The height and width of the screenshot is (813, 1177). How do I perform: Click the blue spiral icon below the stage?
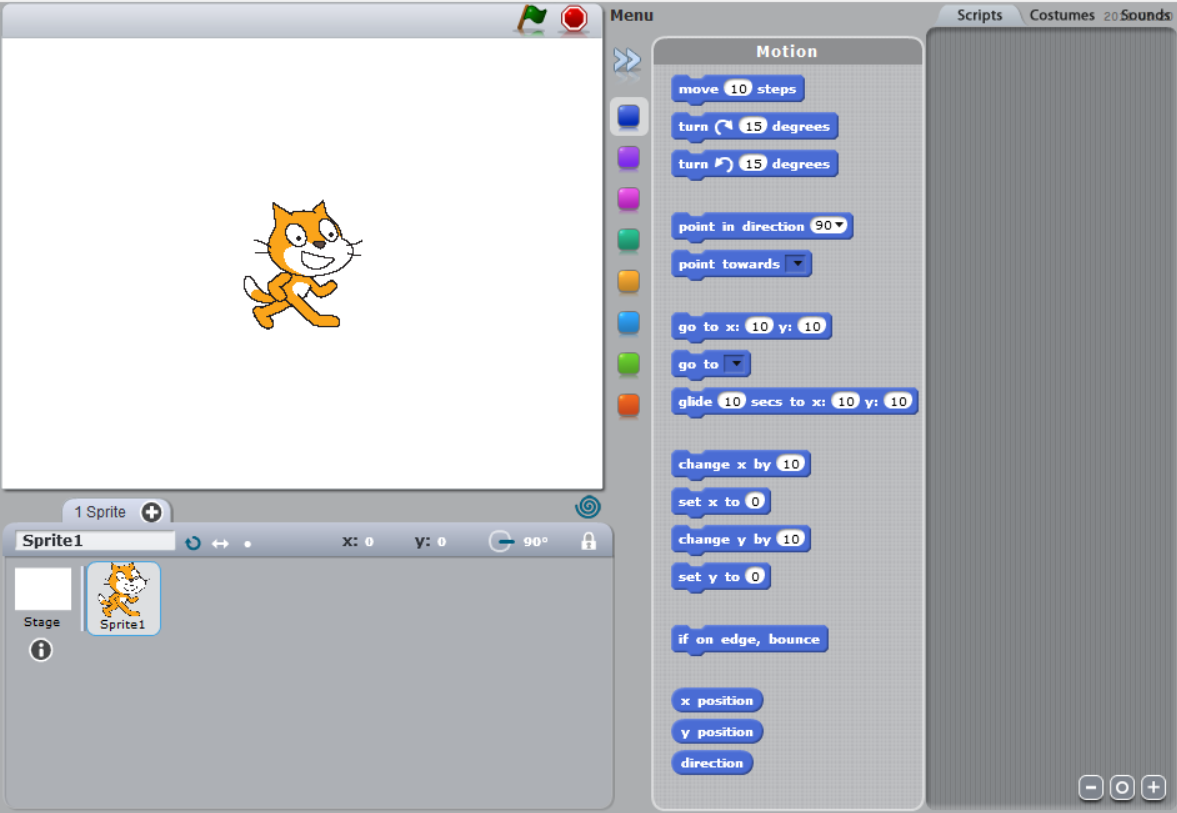click(x=588, y=507)
